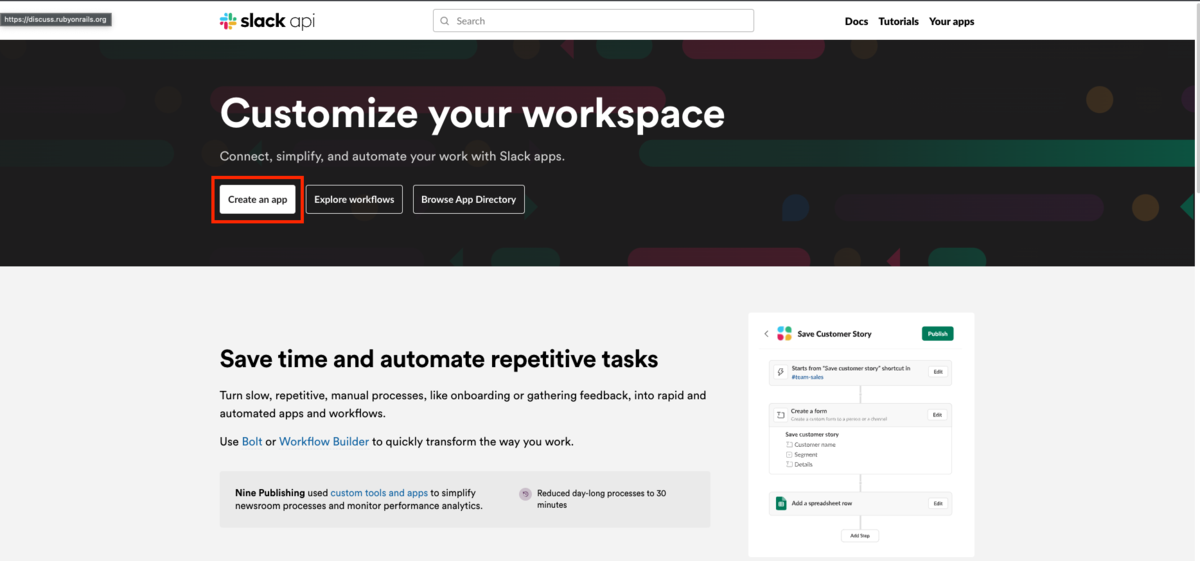Click Edit on Add a spreadsheet row step

point(937,503)
